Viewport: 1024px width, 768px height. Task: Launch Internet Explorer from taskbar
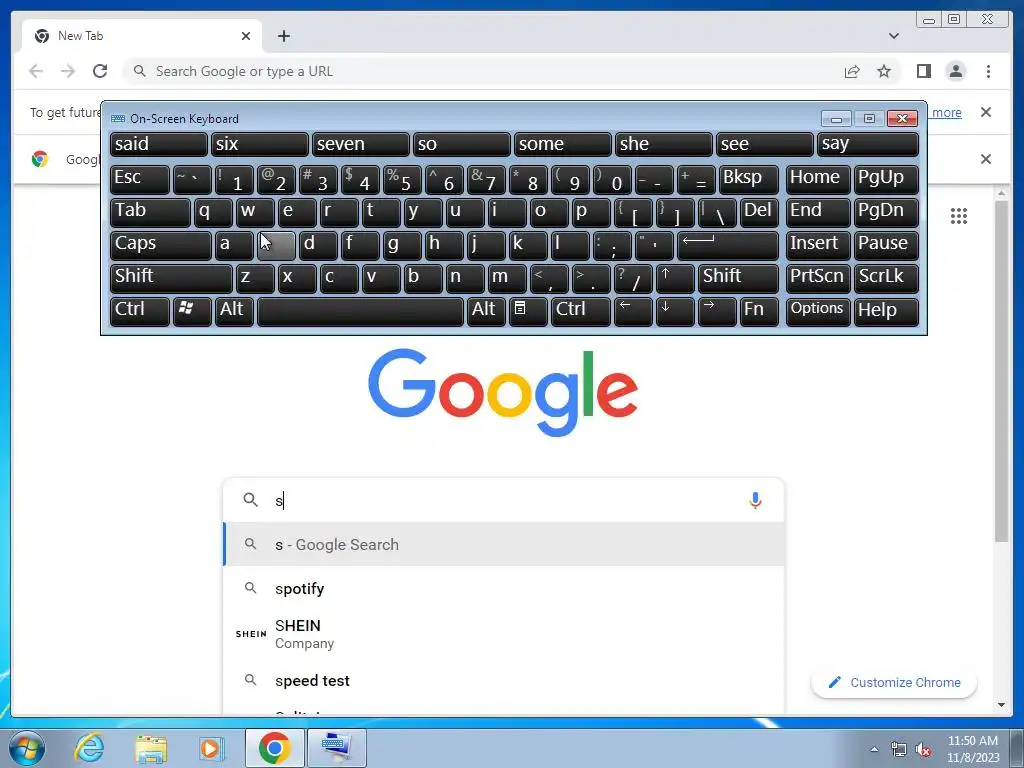pos(89,748)
